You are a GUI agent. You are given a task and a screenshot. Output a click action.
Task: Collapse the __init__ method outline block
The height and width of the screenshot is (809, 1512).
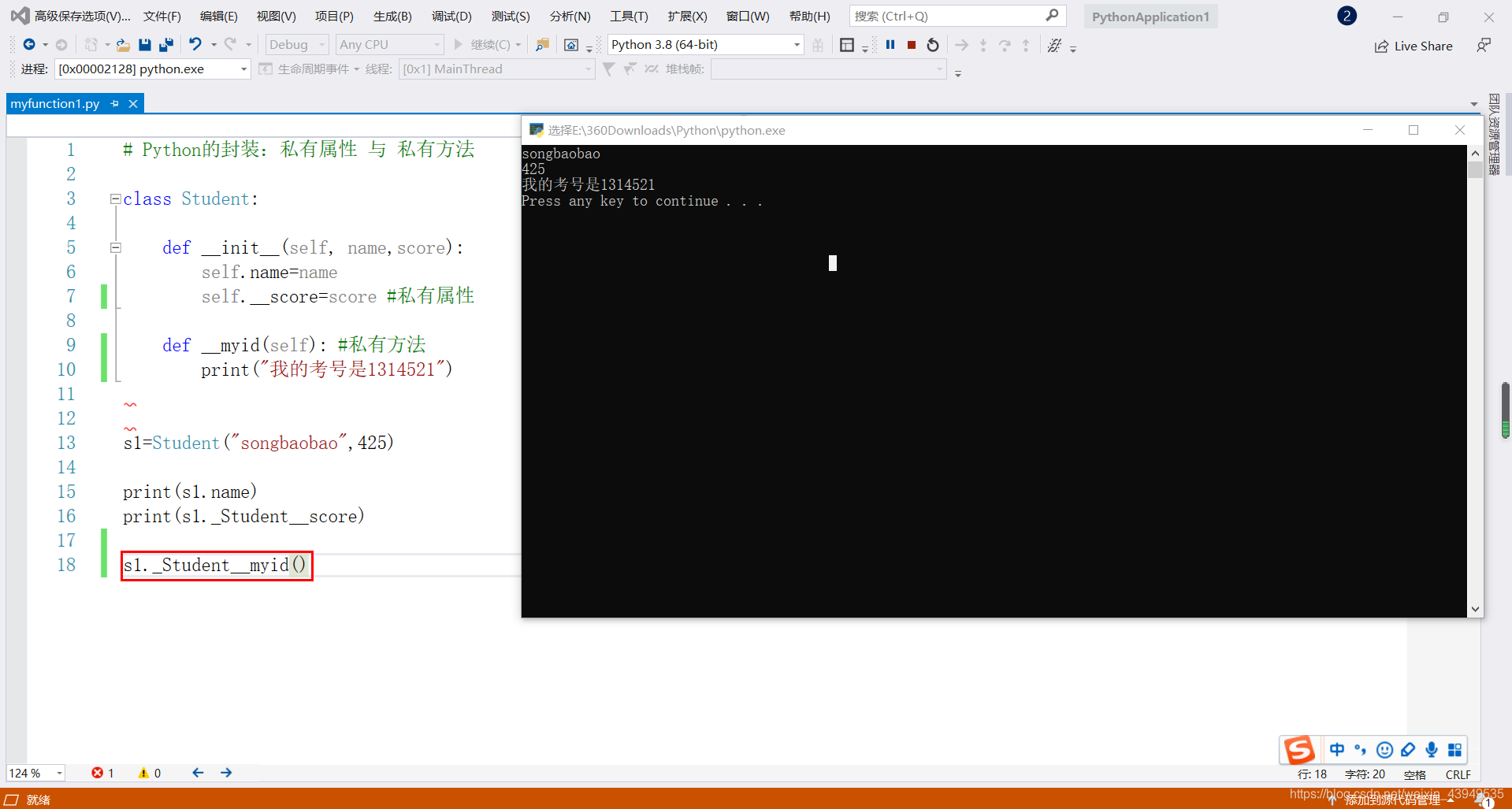point(115,247)
